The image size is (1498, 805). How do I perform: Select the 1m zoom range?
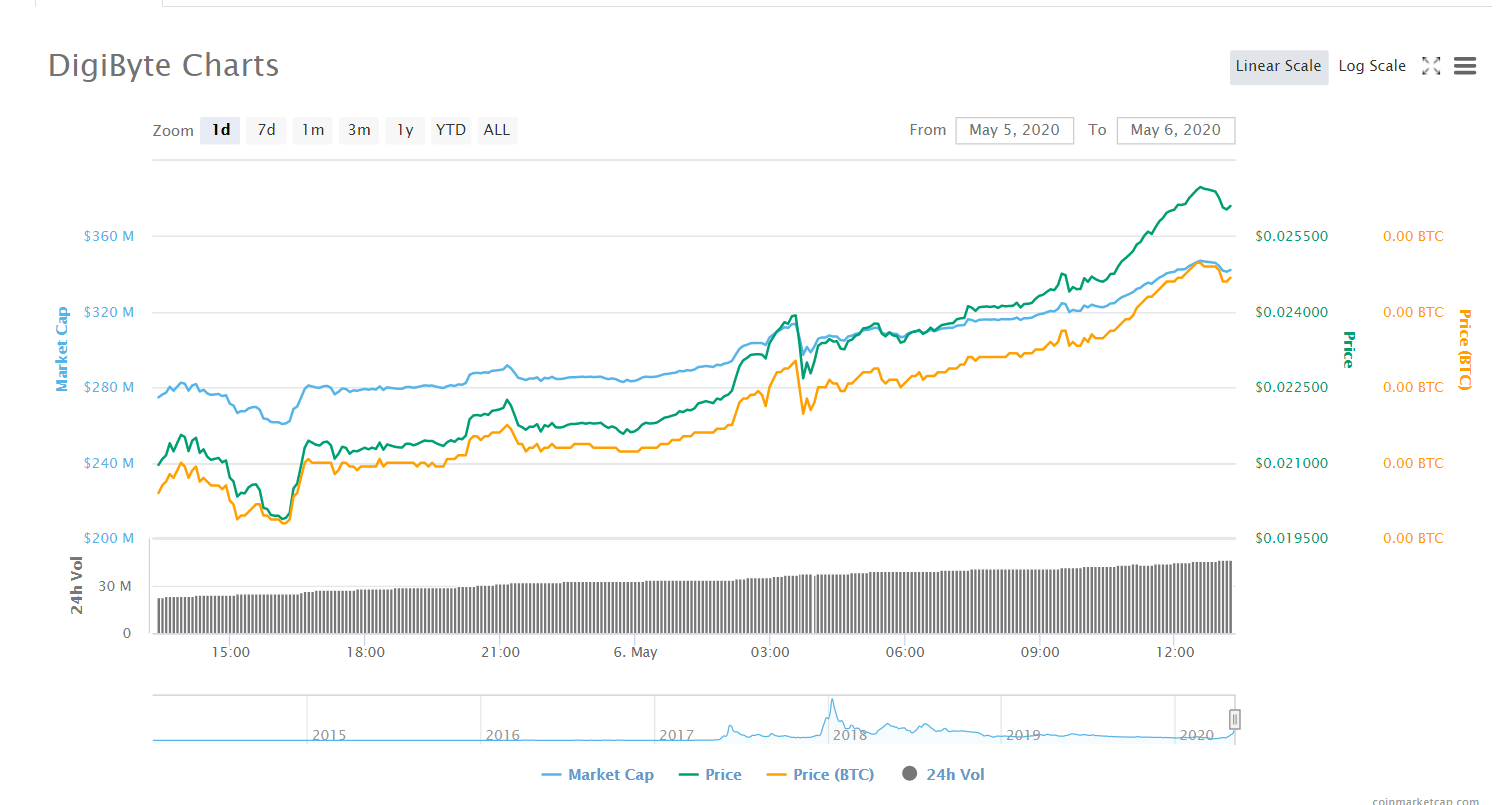[x=313, y=130]
